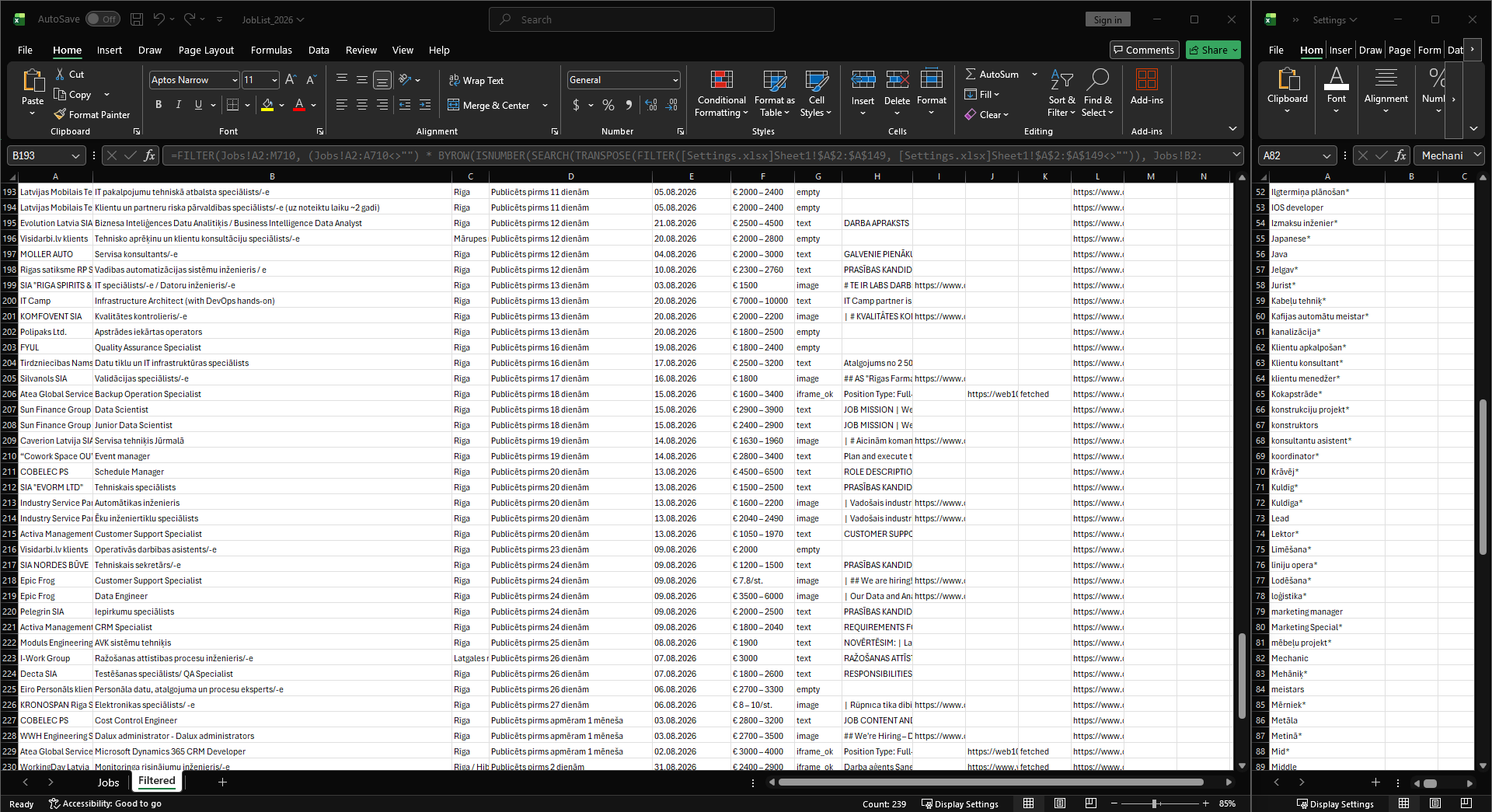
Task: Toggle Underline formatting
Action: (x=198, y=105)
